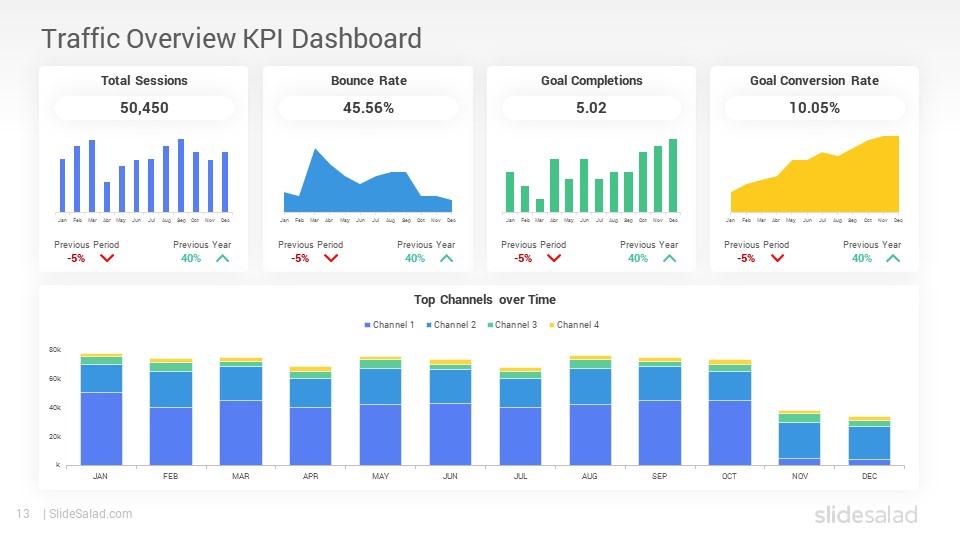Screen dimensions: 960x540
Task: Select the 45.56% Bounce Rate value box
Action: (369, 108)
